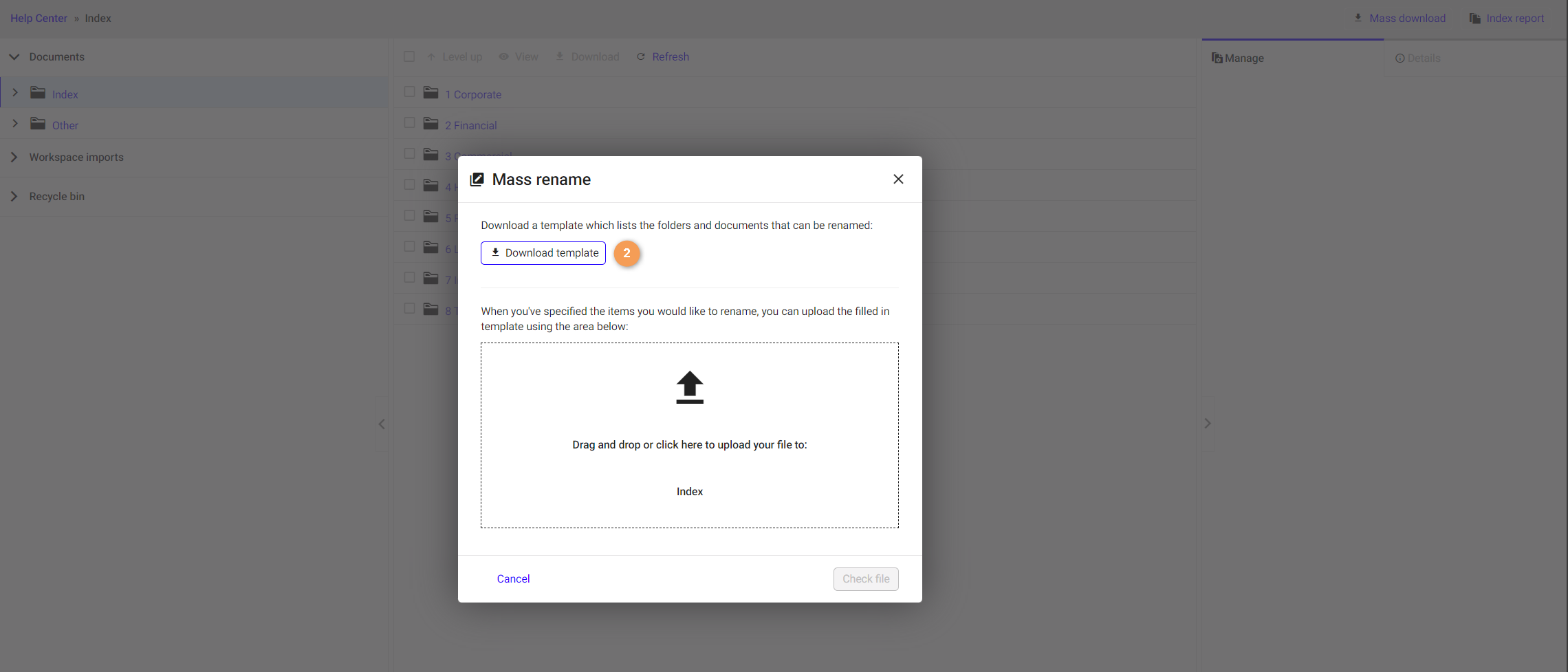Expand Workspace imports section
The height and width of the screenshot is (672, 1568).
pyautogui.click(x=14, y=158)
